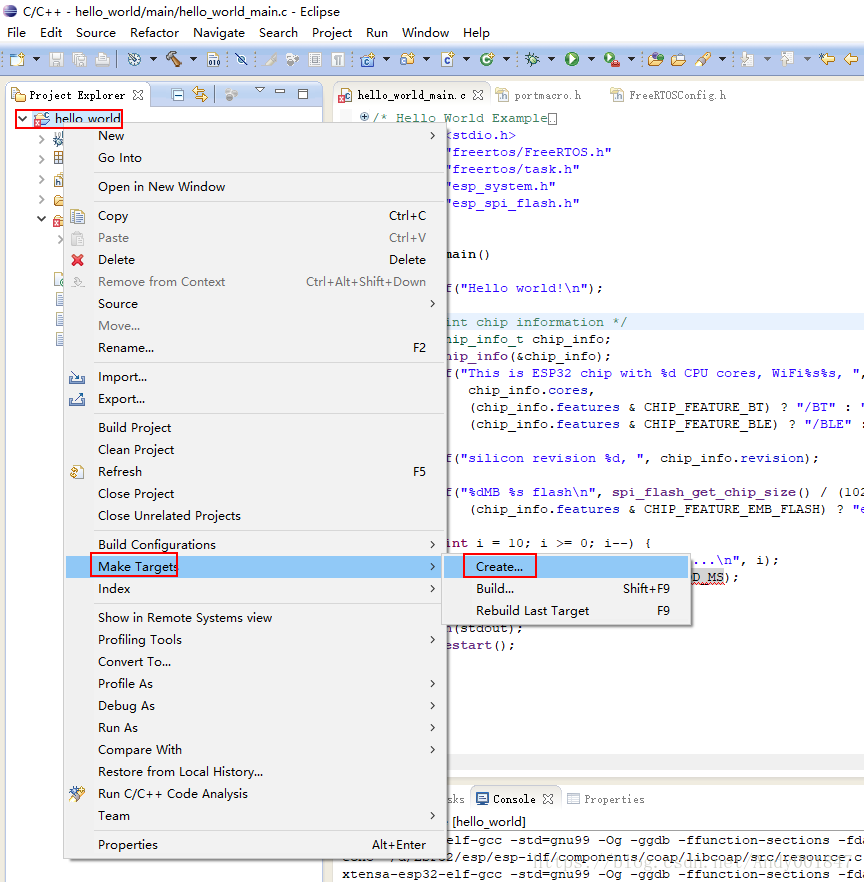Select Clean Project in context menu
The image size is (864, 882).
pyautogui.click(x=254, y=449)
